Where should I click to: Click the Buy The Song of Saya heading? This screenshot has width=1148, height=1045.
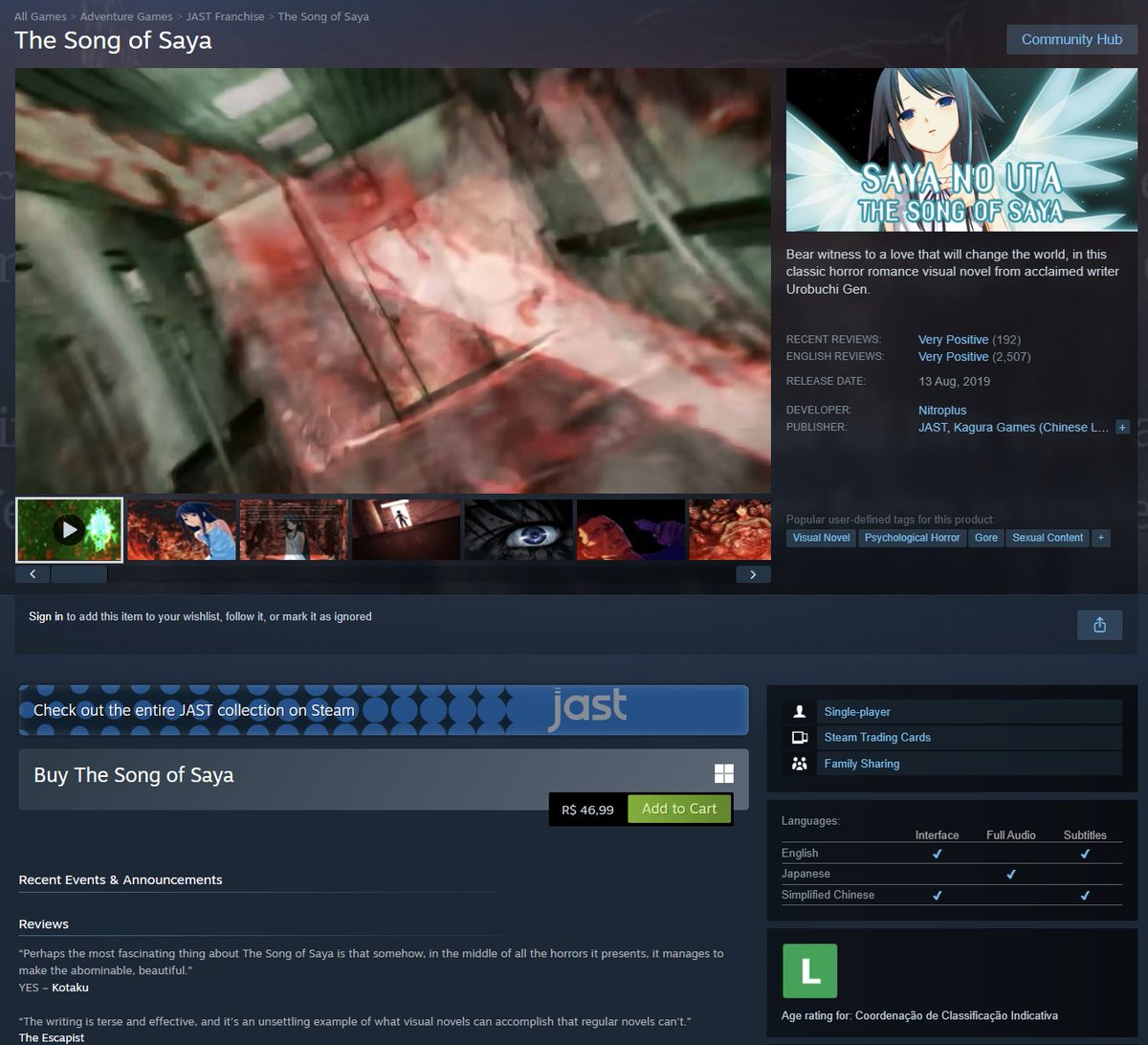[134, 775]
